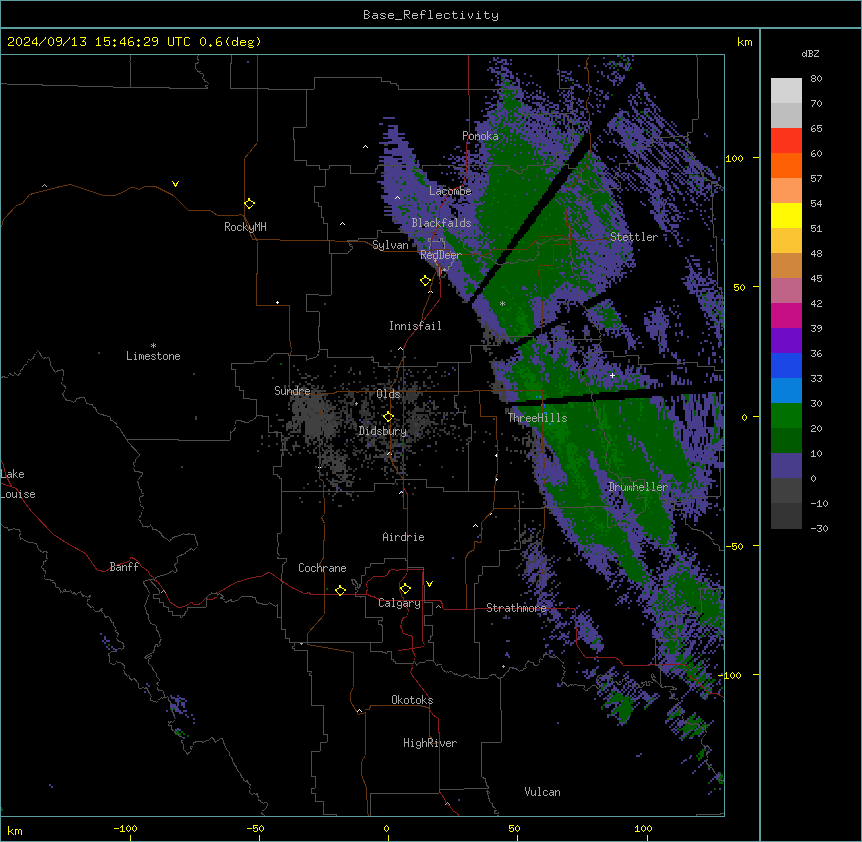Select the bright green 20-30 dBZ swatch
The height and width of the screenshot is (842, 862).
coord(786,416)
